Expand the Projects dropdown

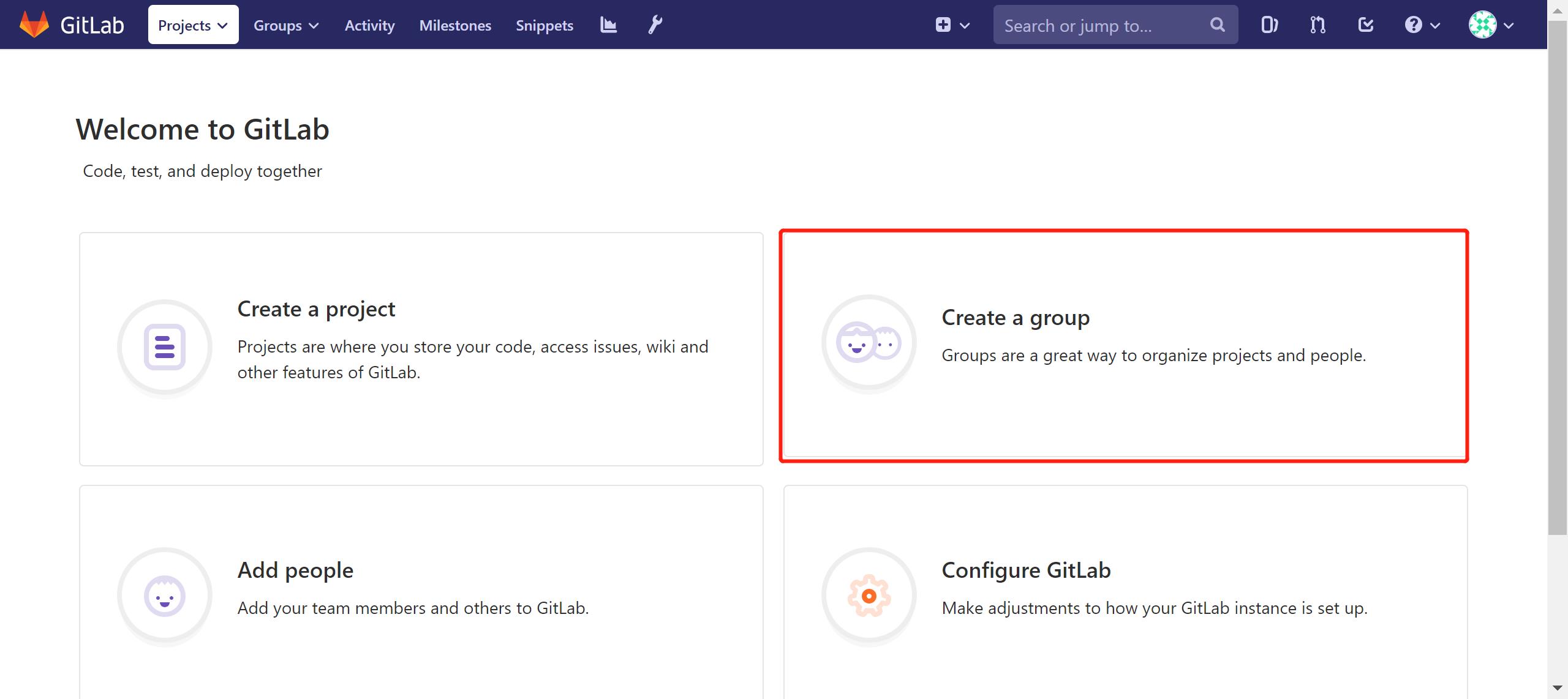(193, 25)
